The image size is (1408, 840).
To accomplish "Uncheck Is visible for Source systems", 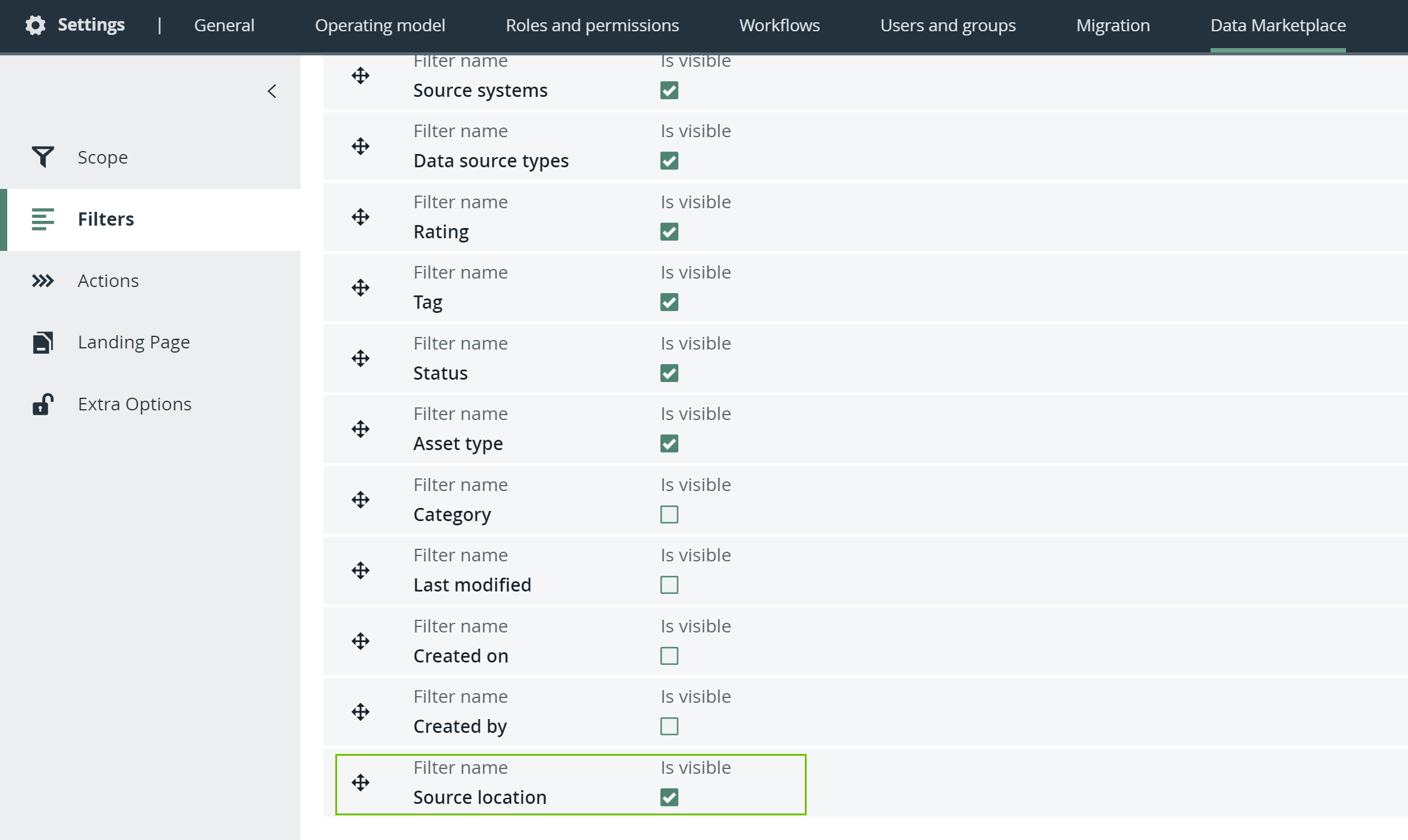I will click(x=669, y=90).
